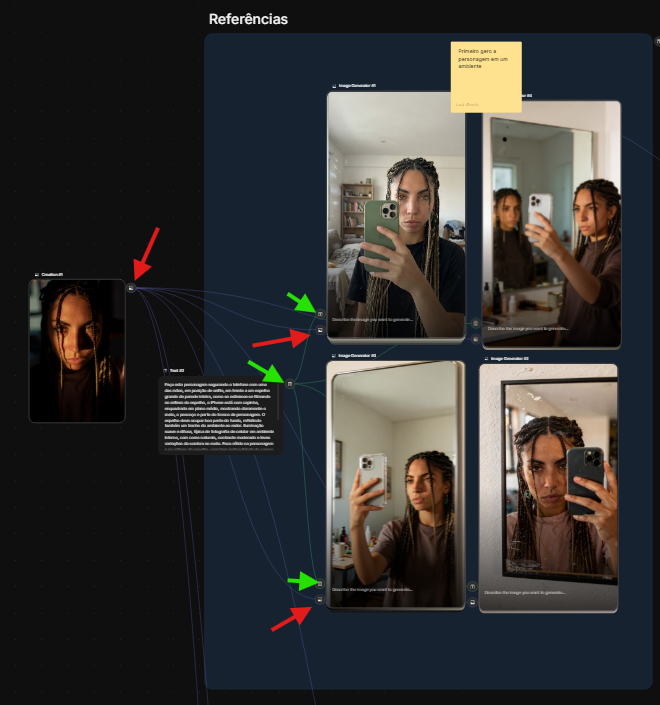Click the text input port of top-right Image Generator
660x705 pixels.
pos(475,323)
